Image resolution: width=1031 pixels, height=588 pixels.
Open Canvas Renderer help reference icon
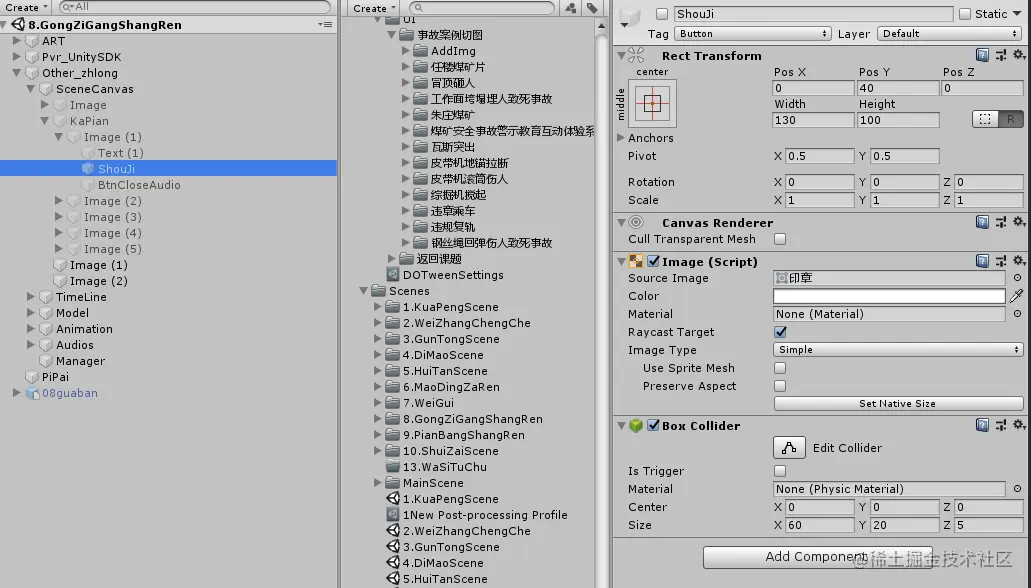pyautogui.click(x=982, y=222)
